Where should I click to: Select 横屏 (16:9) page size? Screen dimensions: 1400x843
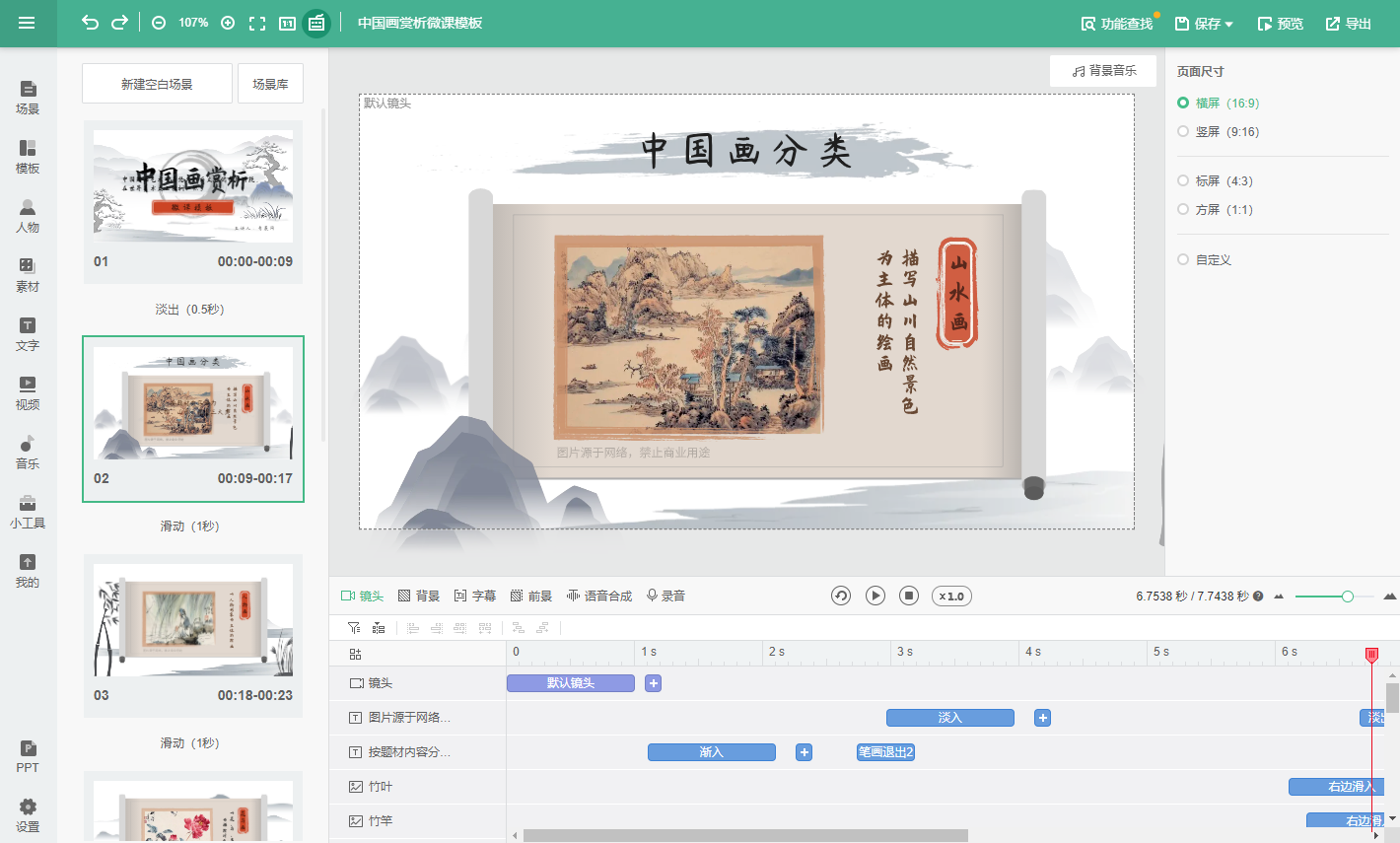1219,103
